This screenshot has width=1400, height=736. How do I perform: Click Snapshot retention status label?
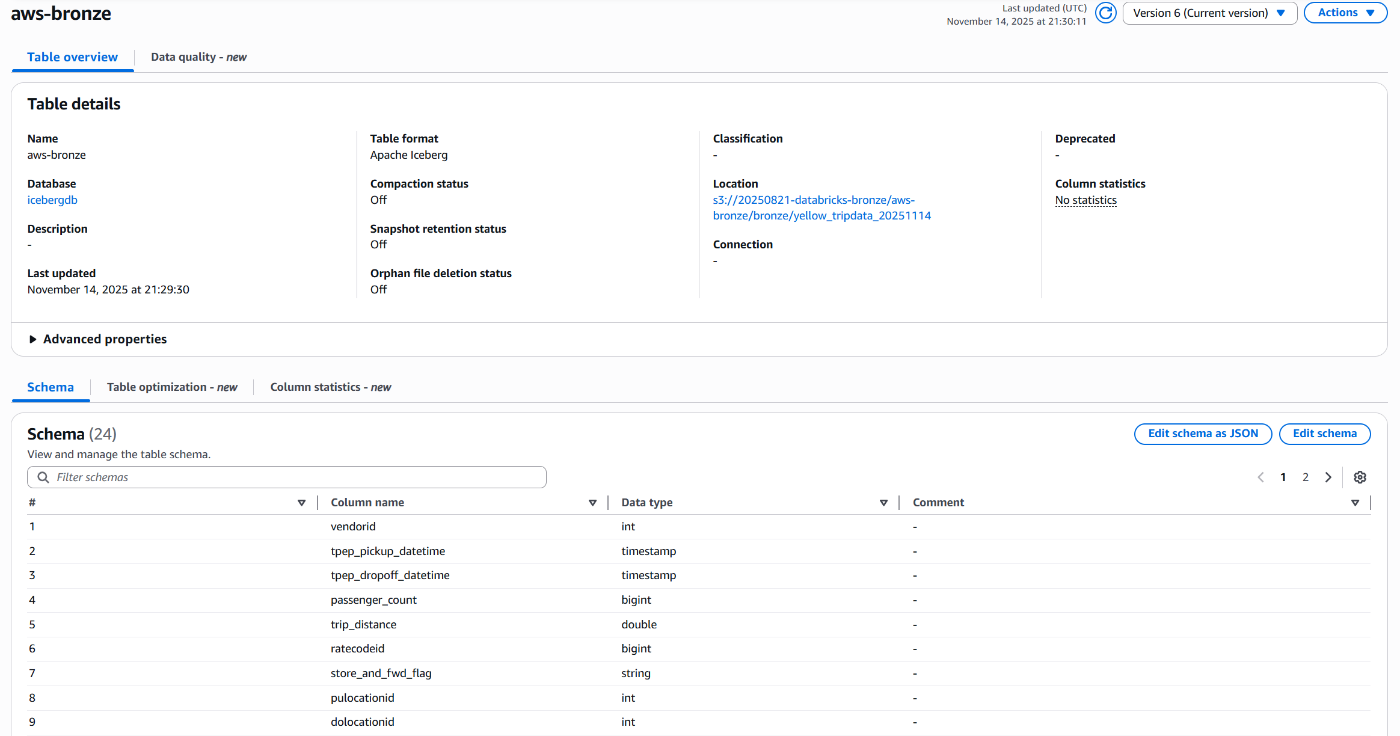438,229
